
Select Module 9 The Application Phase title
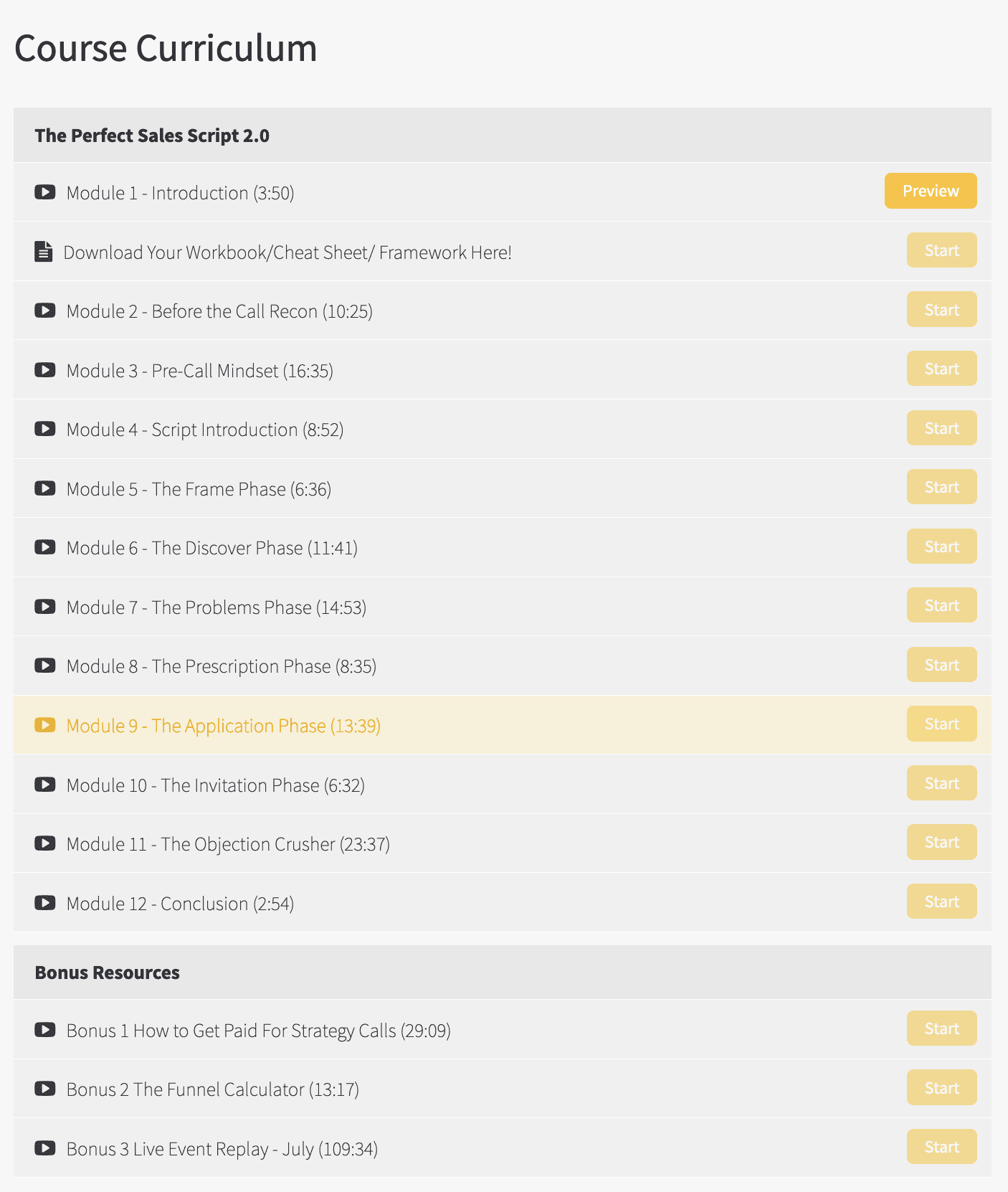(224, 726)
